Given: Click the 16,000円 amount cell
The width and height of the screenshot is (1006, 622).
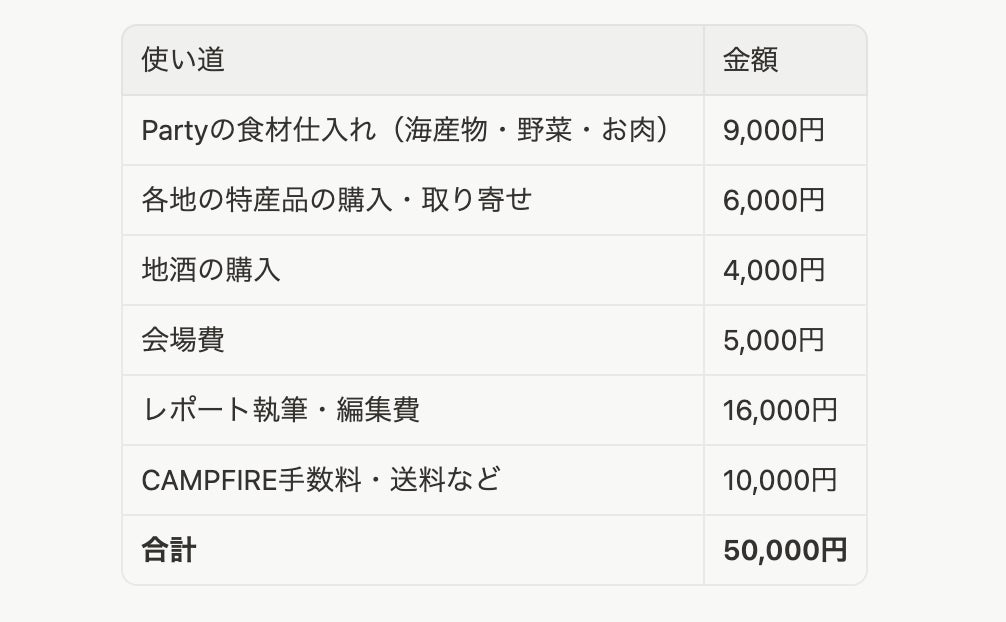Looking at the screenshot, I should [780, 410].
